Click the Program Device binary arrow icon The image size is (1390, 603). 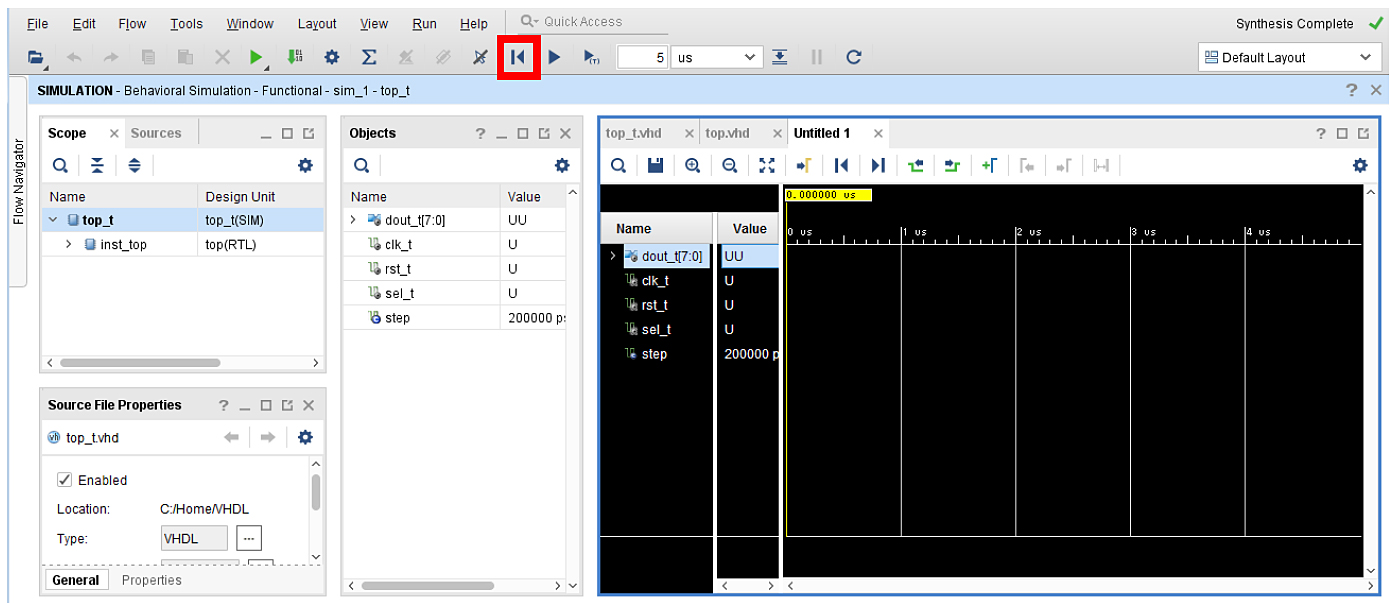[294, 57]
